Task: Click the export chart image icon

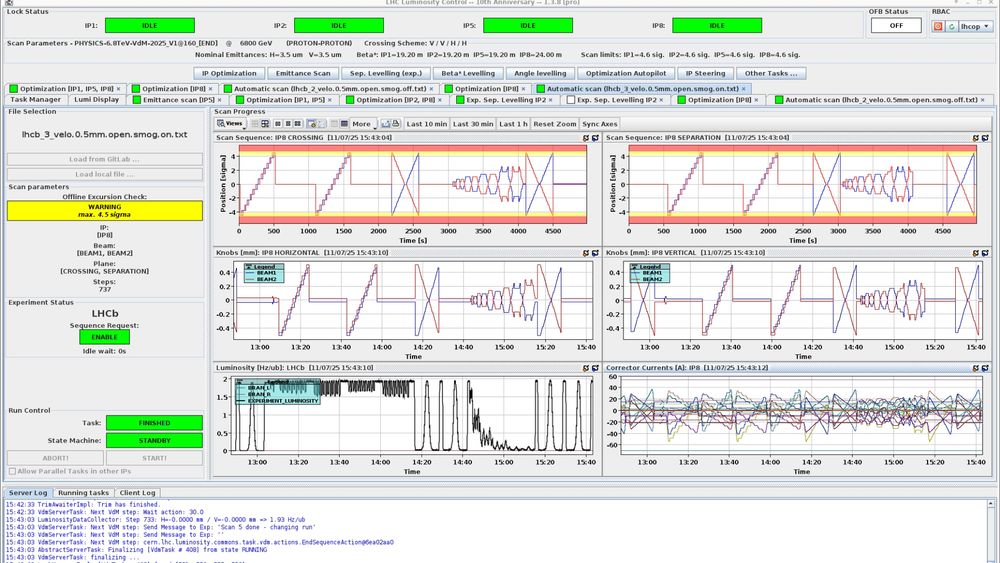Action: tap(385, 124)
